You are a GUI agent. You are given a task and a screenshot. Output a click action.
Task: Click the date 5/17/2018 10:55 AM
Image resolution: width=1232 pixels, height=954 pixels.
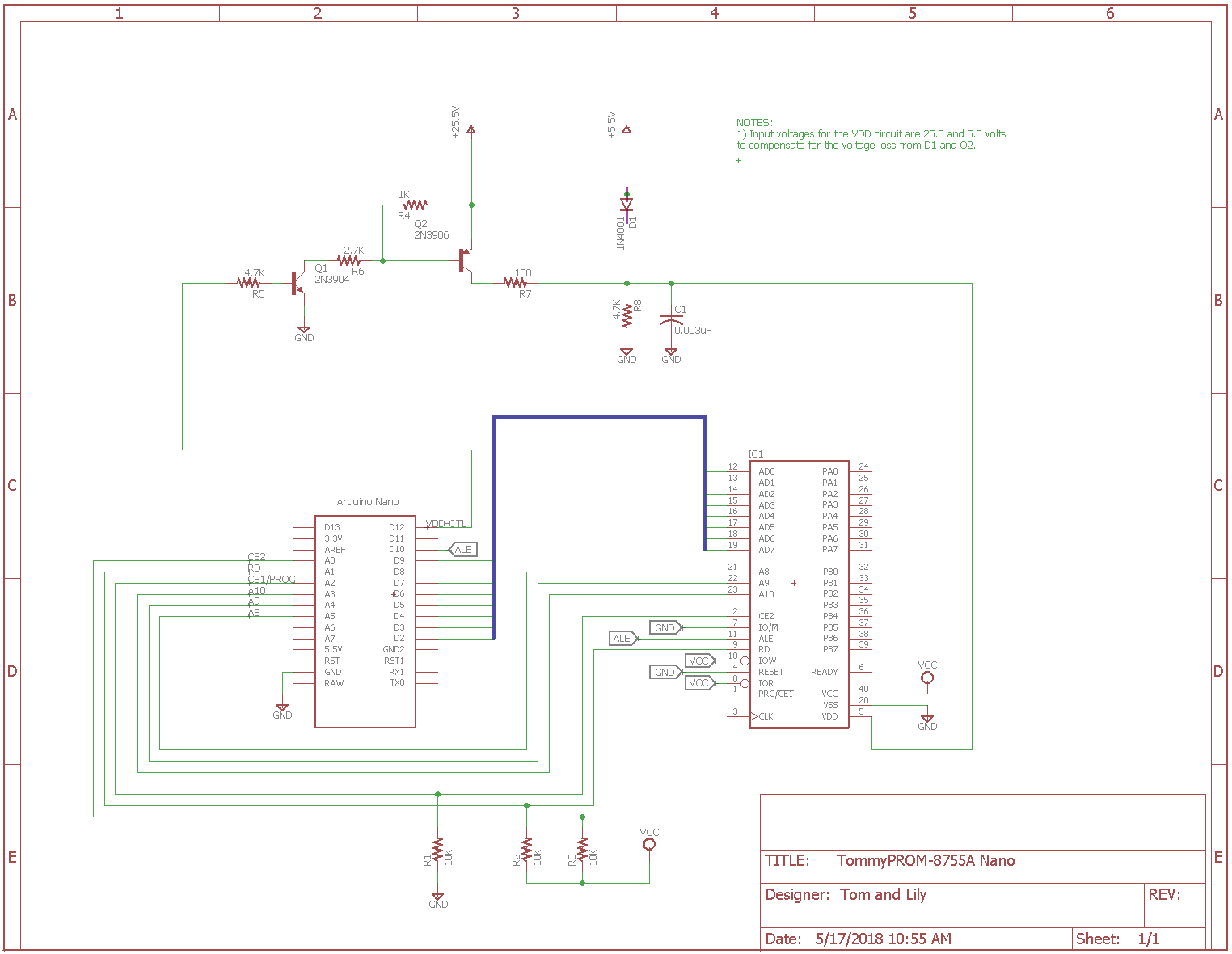[x=884, y=939]
